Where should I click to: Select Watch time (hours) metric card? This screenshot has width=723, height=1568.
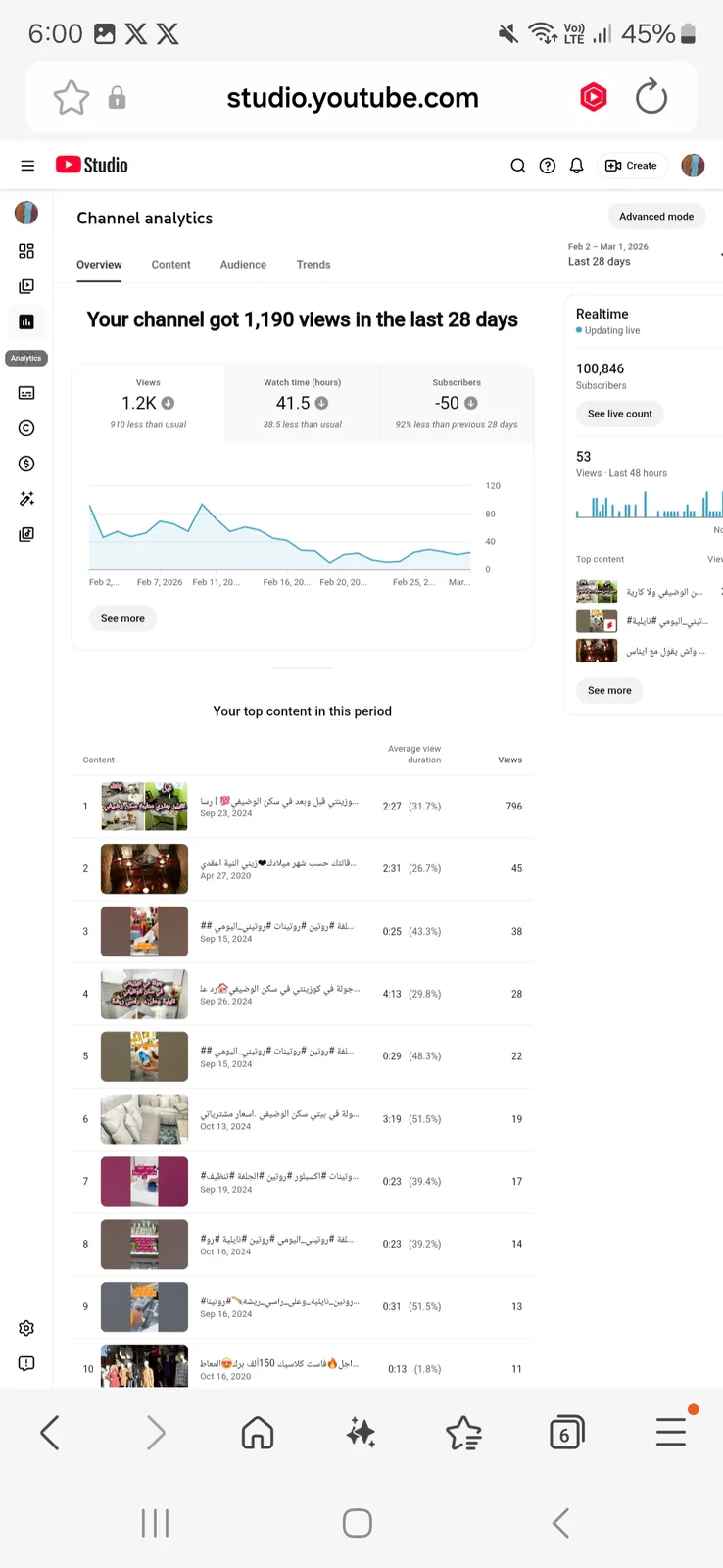[x=302, y=404]
